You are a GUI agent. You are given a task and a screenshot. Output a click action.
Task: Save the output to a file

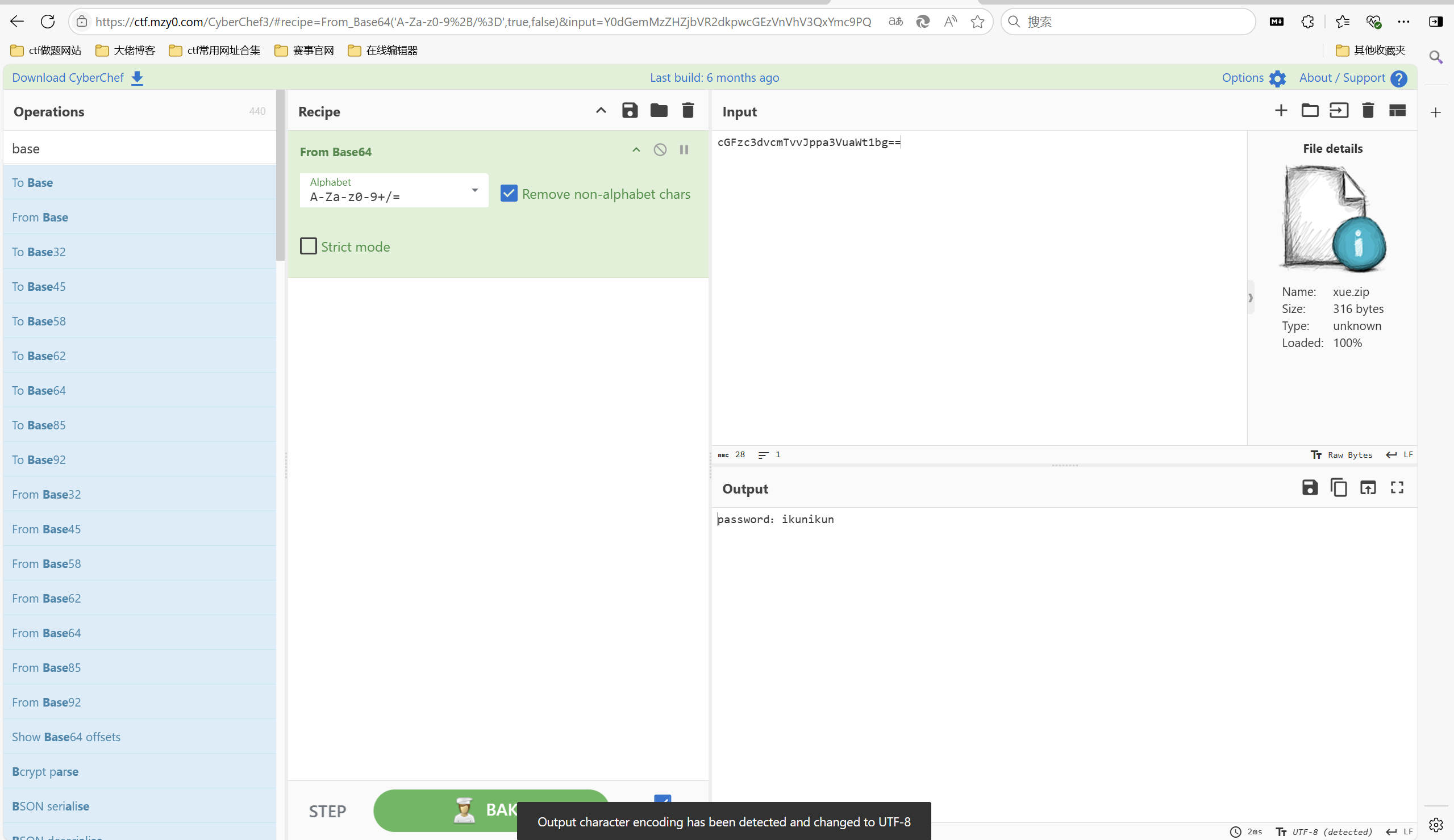click(1310, 488)
